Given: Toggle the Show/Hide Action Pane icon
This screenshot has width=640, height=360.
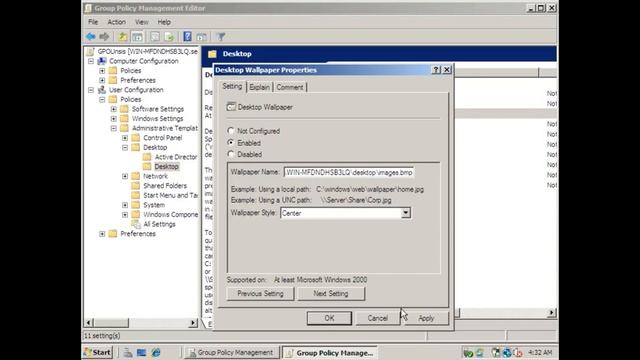Looking at the screenshot, I should point(202,37).
